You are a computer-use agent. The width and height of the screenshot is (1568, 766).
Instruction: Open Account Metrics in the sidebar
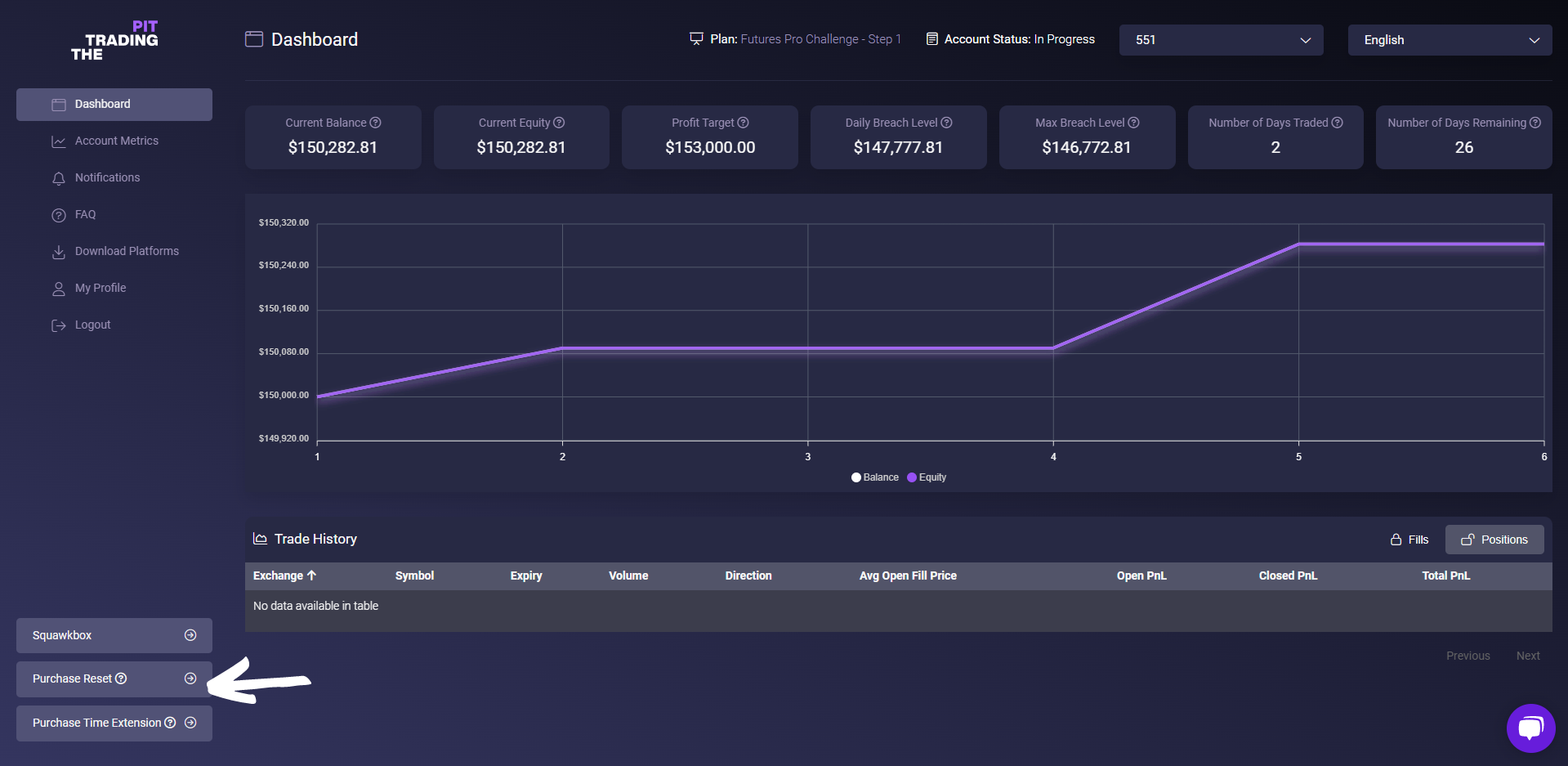click(x=116, y=141)
